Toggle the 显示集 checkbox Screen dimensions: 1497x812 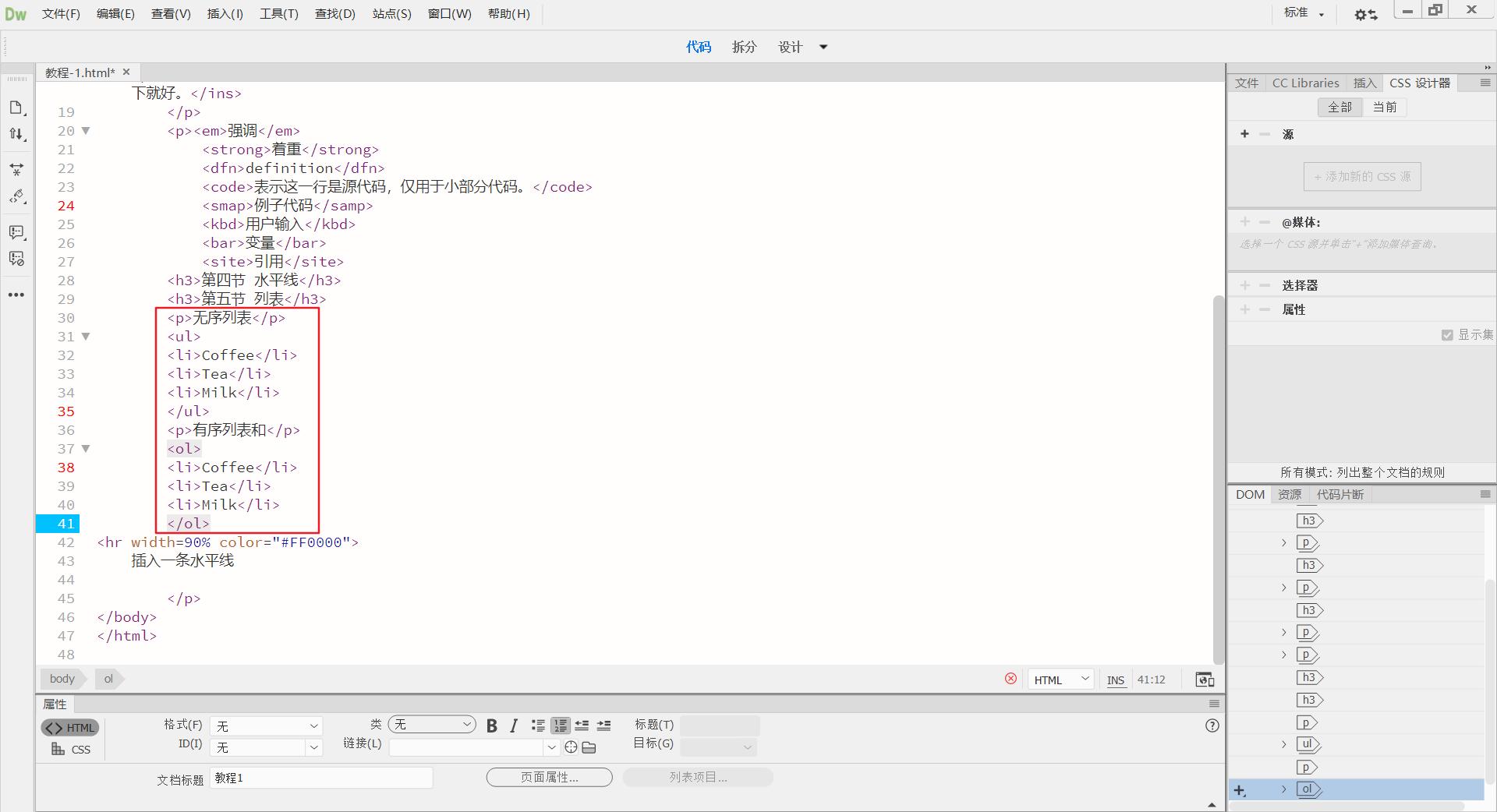(x=1447, y=335)
